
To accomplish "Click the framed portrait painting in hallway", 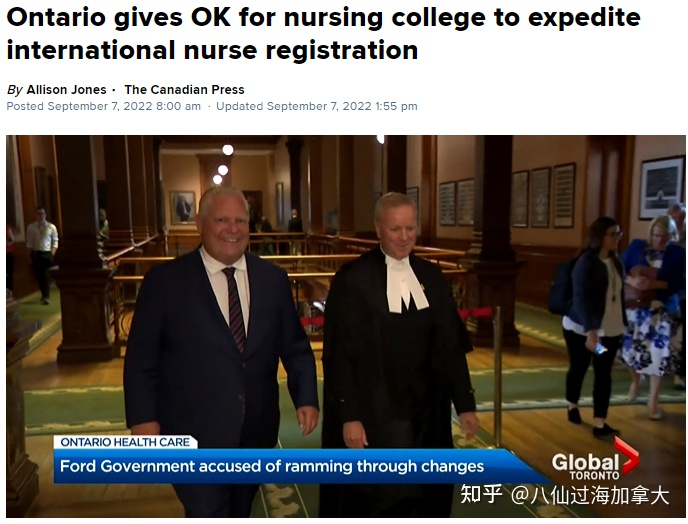I will [183, 207].
